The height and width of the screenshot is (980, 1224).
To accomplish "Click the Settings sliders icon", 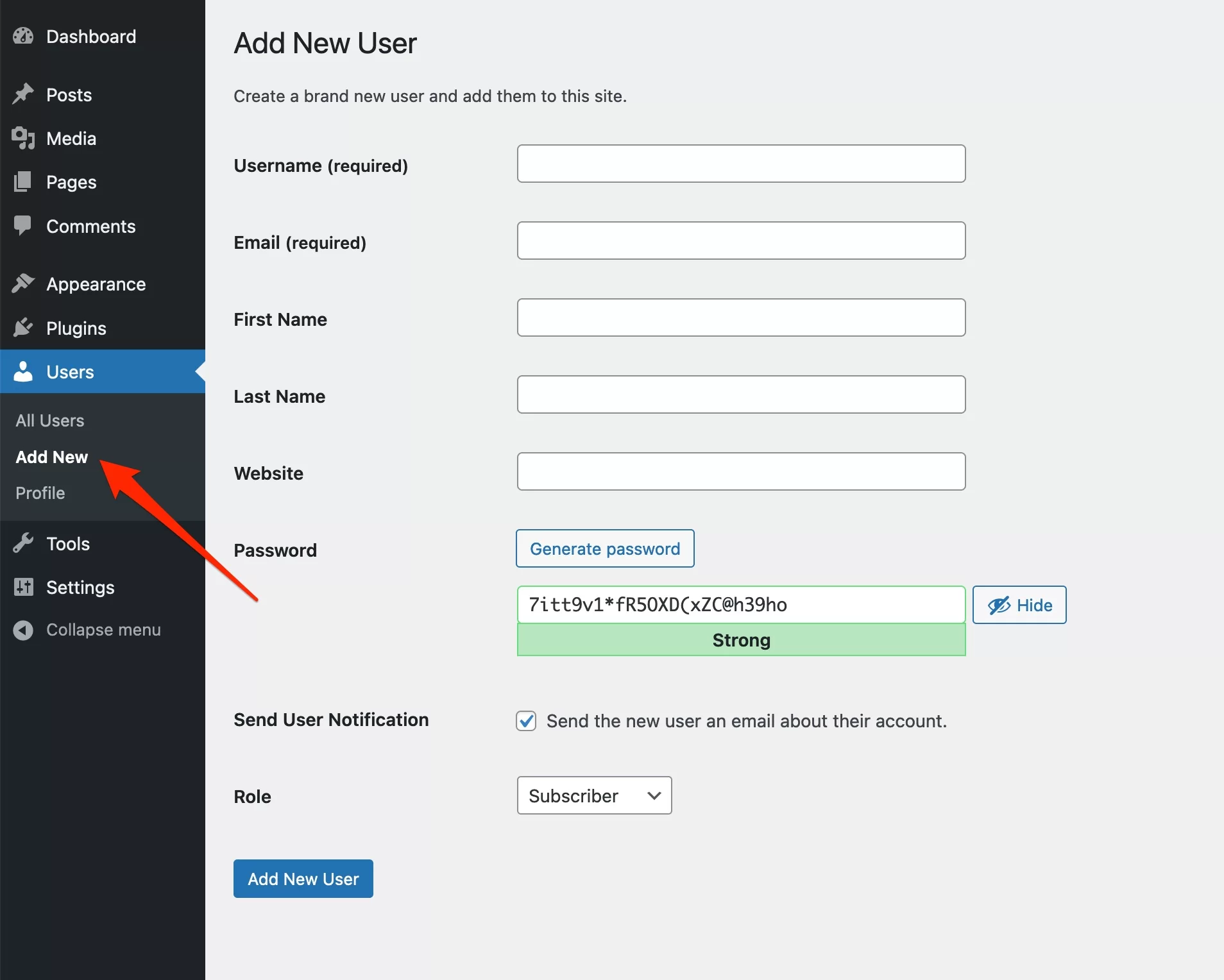I will coord(23,587).
